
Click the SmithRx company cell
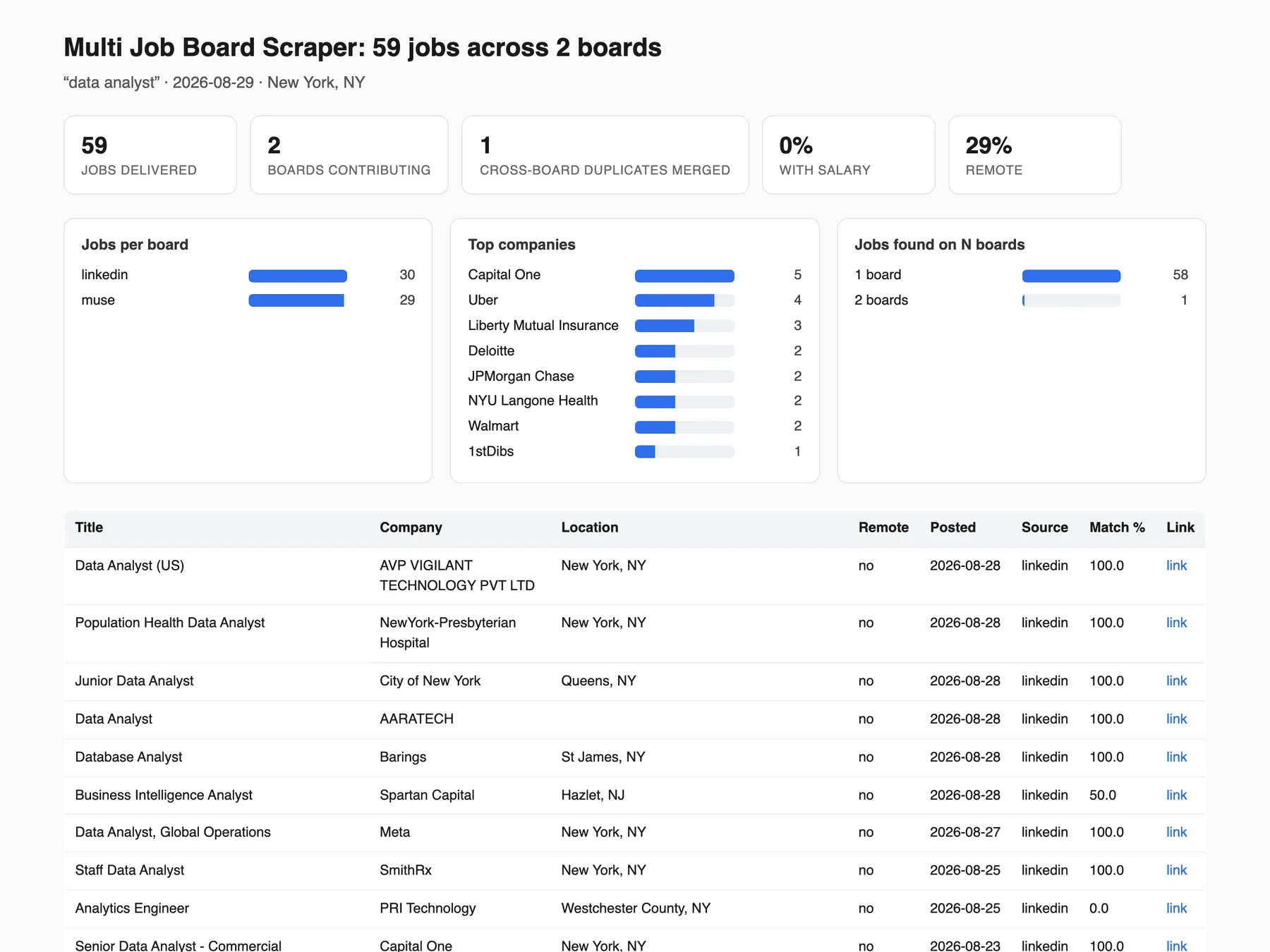[x=406, y=870]
